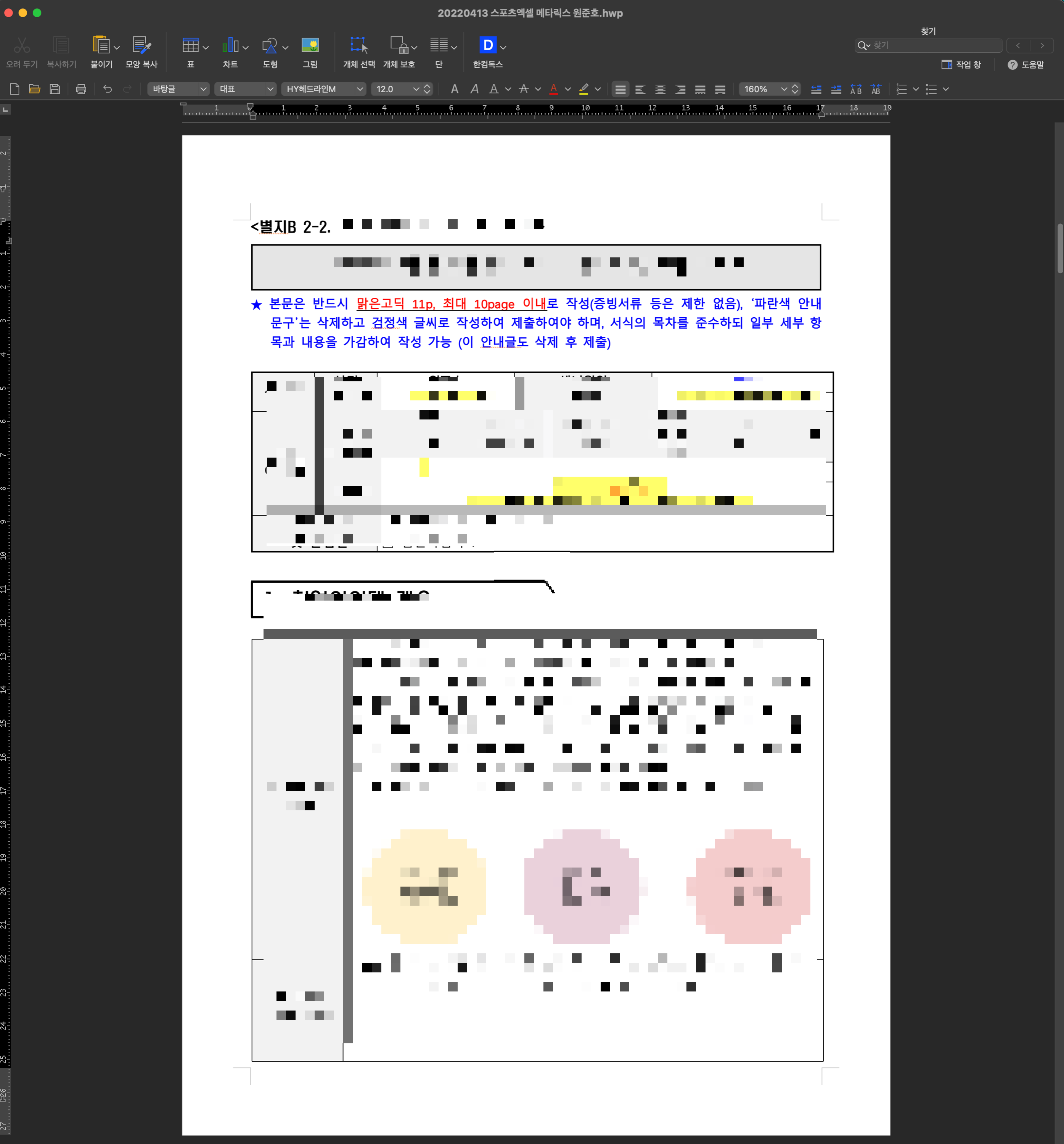Image resolution: width=1064 pixels, height=1144 pixels.
Task: Narrow character spacing icon
Action: pos(876,88)
